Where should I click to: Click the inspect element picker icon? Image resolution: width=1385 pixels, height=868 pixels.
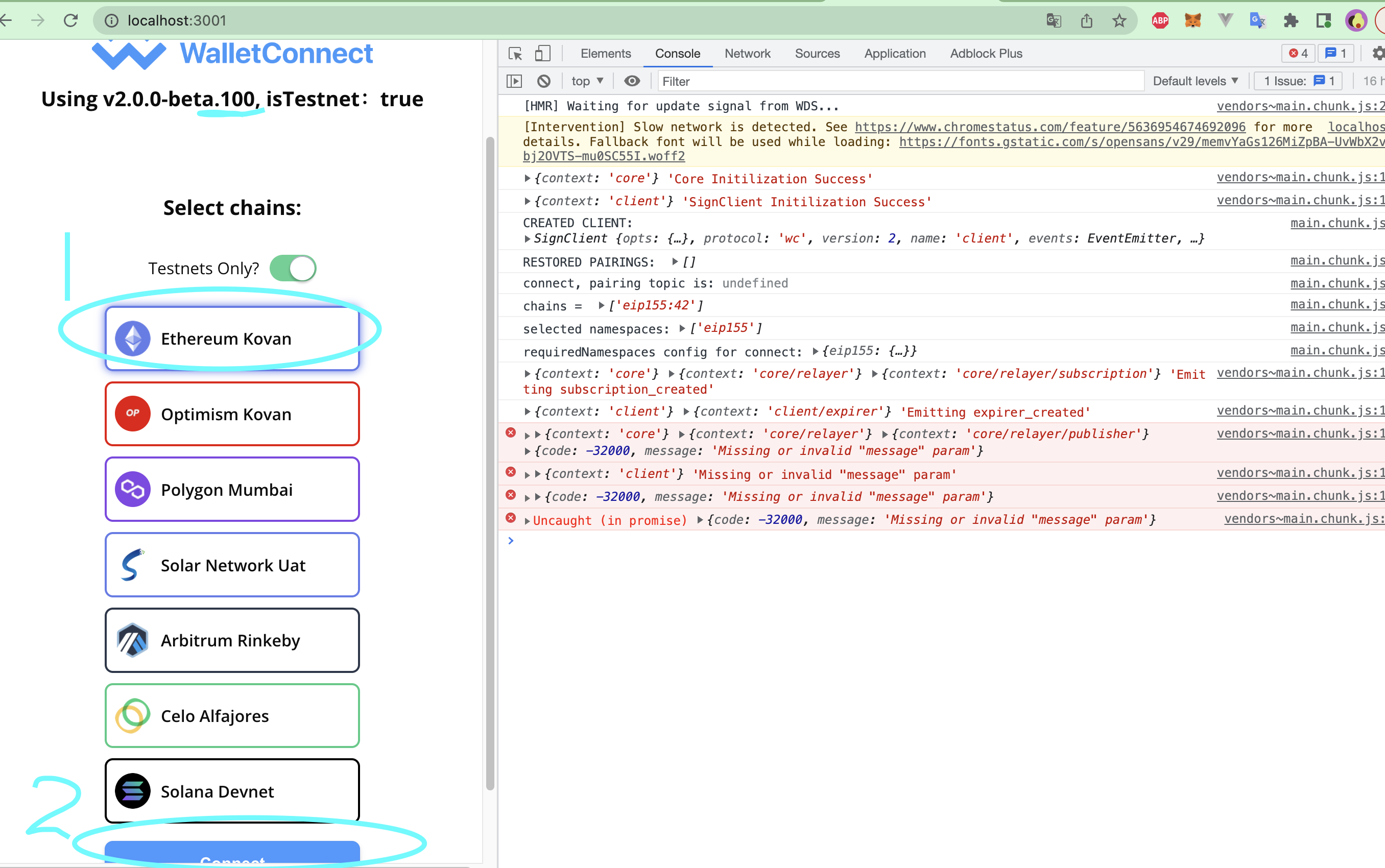tap(515, 54)
